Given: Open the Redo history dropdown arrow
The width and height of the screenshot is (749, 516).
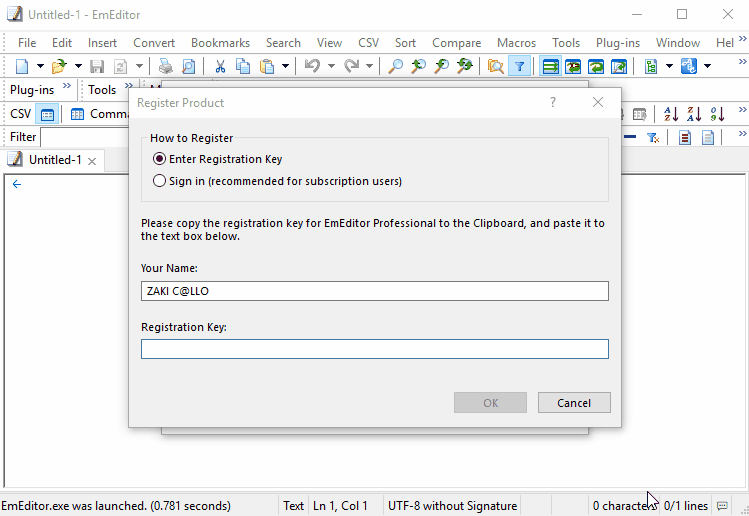Looking at the screenshot, I should pyautogui.click(x=369, y=66).
